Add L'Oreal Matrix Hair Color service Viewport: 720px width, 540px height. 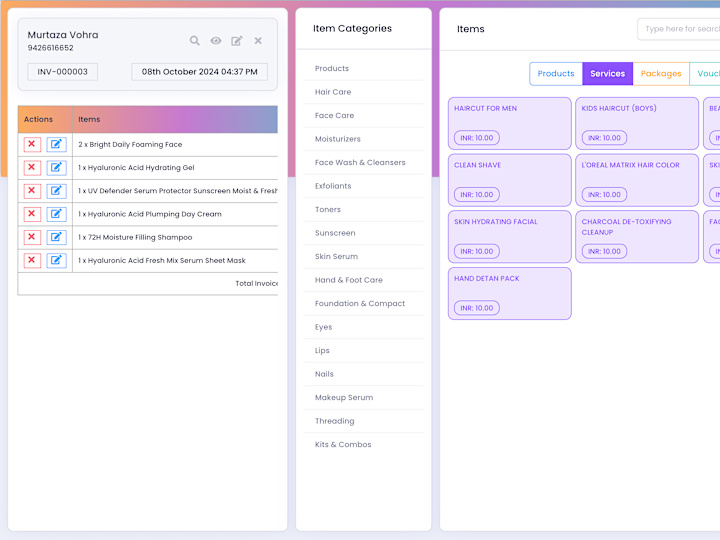pyautogui.click(x=637, y=180)
